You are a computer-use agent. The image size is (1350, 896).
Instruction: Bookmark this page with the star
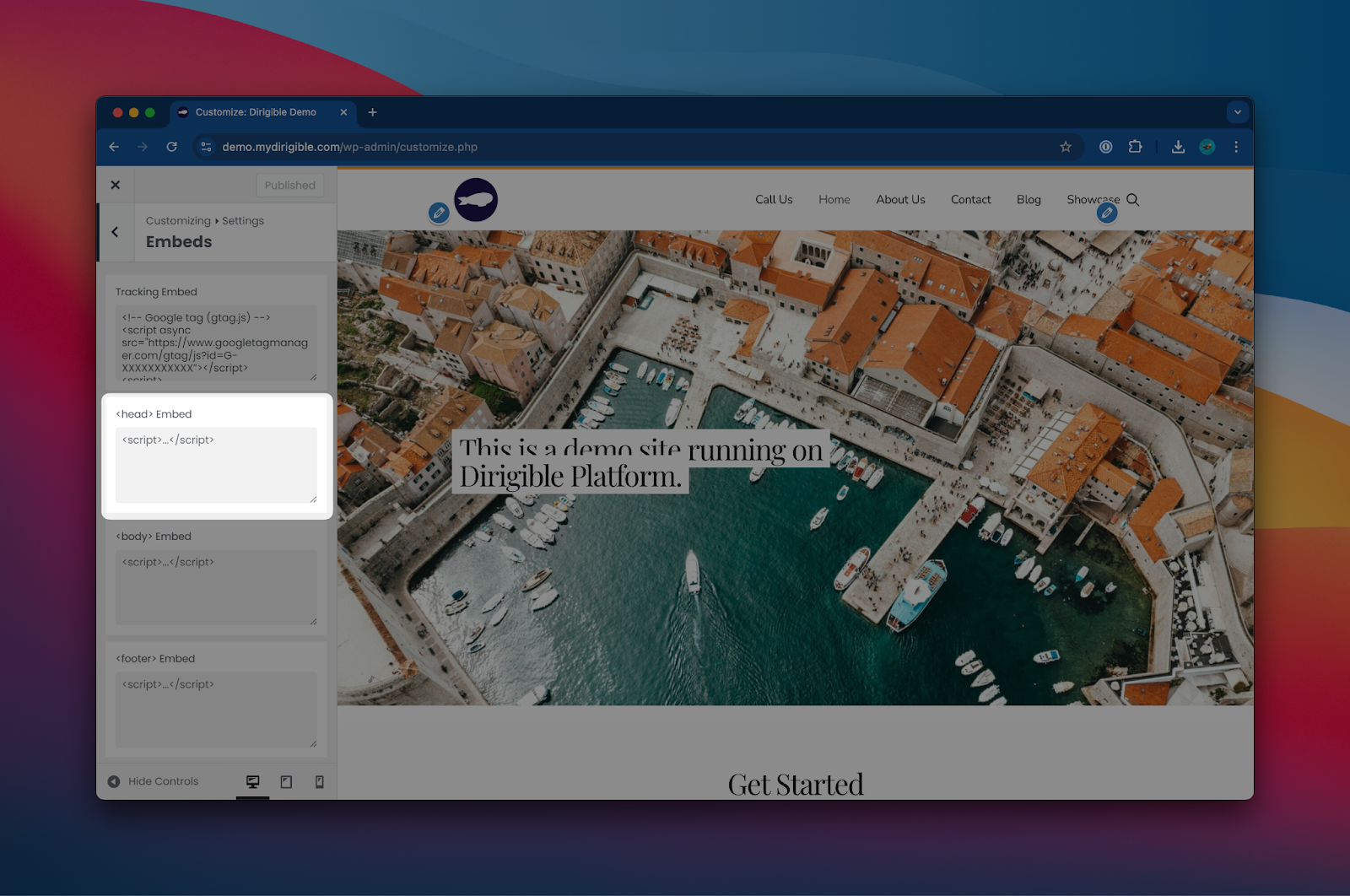click(1066, 147)
